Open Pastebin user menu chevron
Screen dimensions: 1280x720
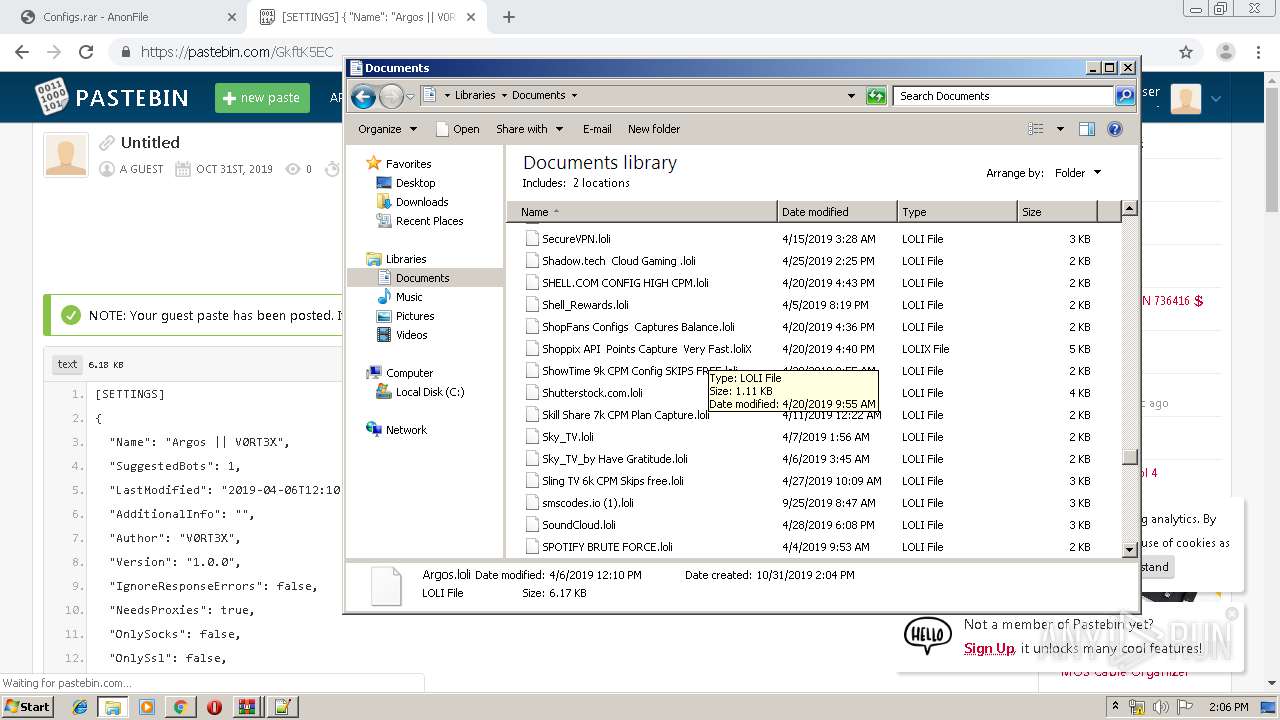pos(1216,98)
